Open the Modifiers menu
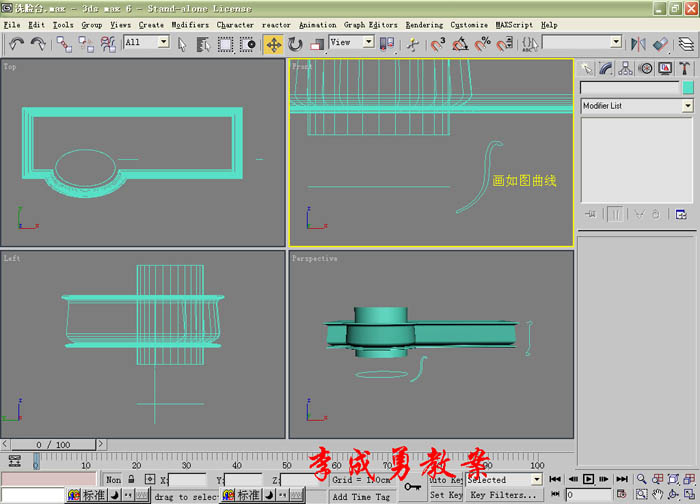The height and width of the screenshot is (504, 700). (190, 25)
